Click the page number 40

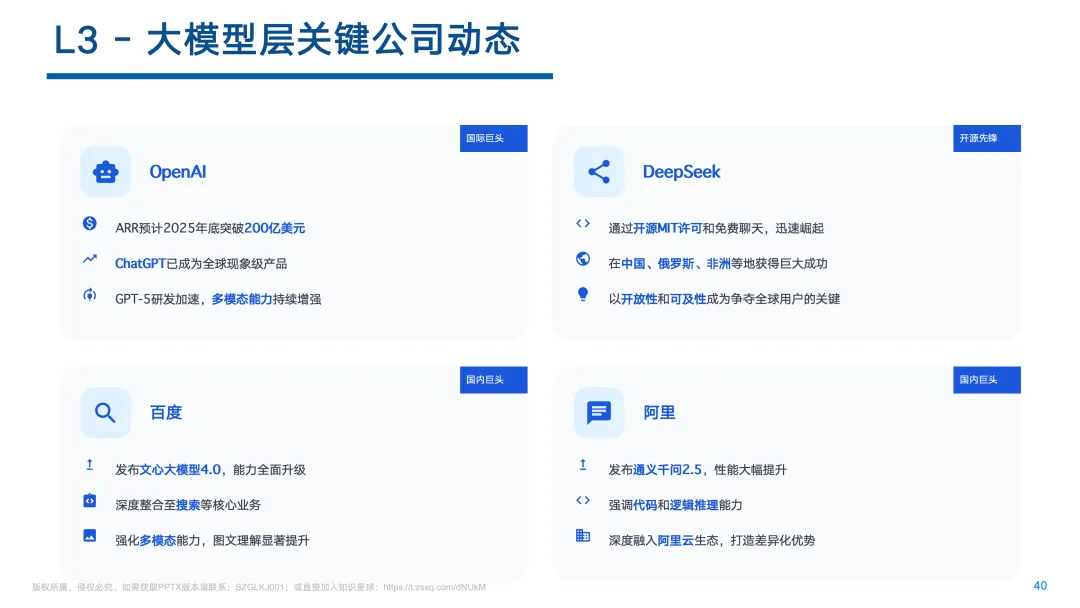click(x=1040, y=585)
